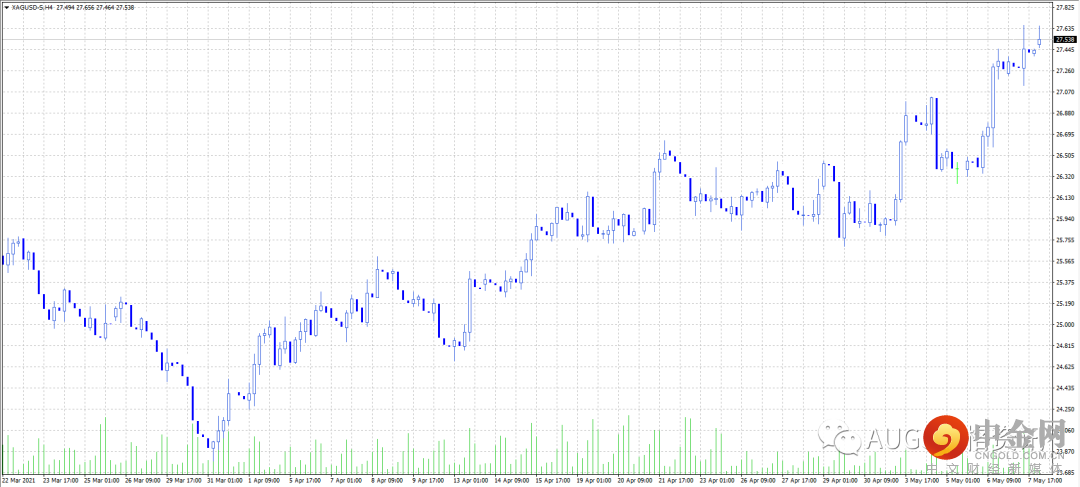This screenshot has height=487, width=1080.
Task: Click the CNGOLD red circular logo
Action: pos(946,437)
